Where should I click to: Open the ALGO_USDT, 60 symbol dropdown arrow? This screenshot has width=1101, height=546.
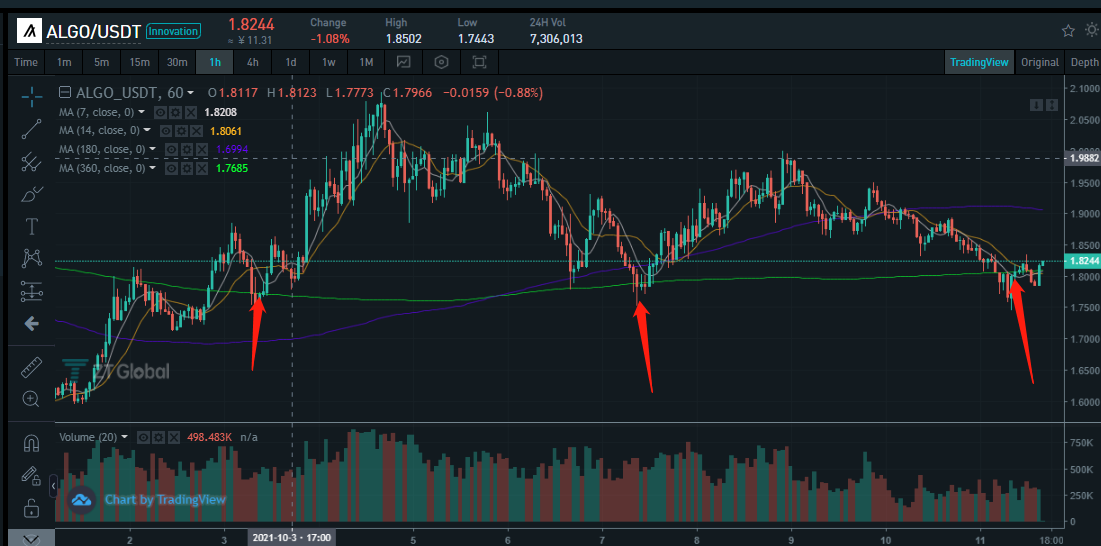190,93
